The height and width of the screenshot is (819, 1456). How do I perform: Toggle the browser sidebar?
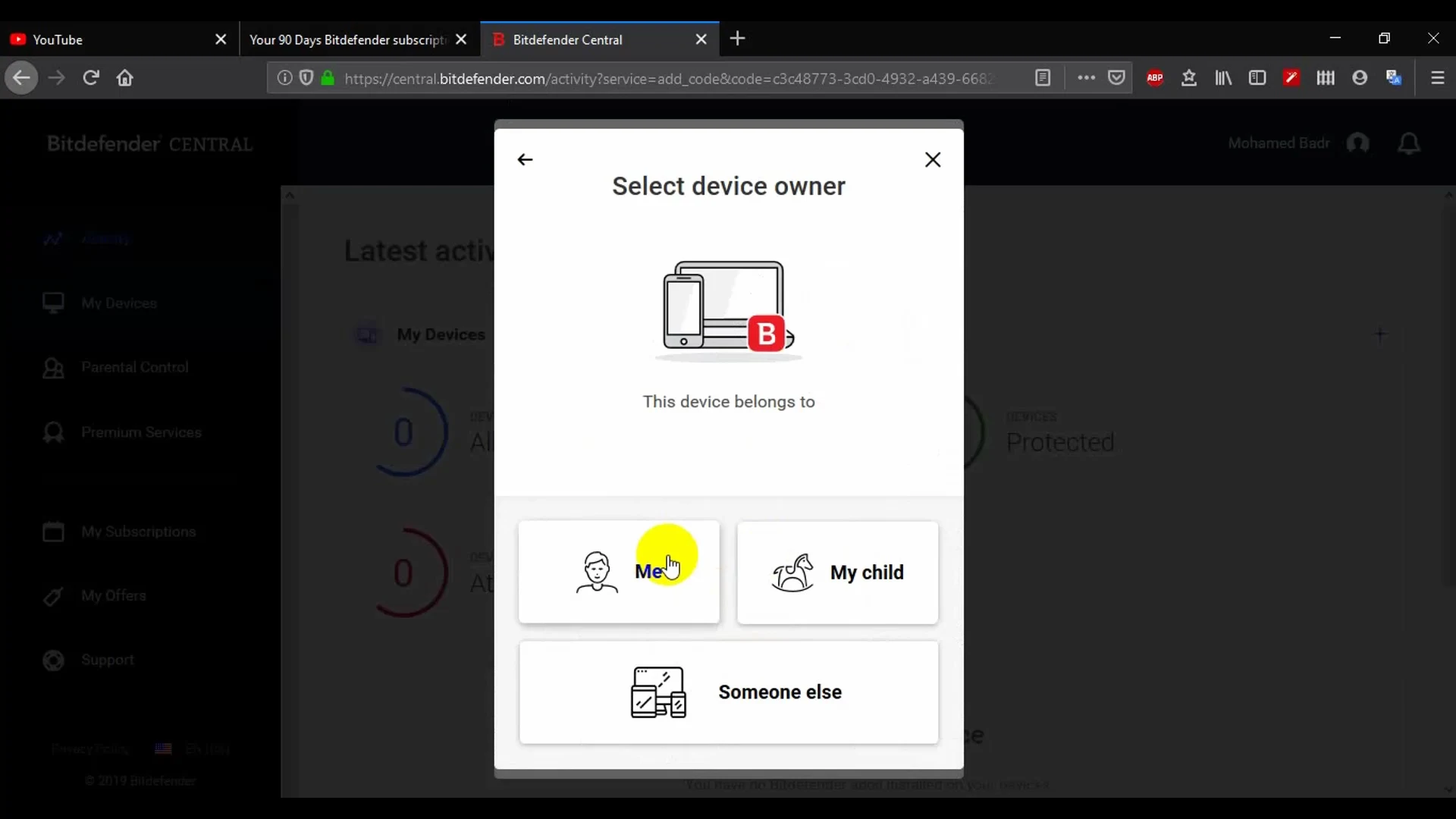(1257, 78)
